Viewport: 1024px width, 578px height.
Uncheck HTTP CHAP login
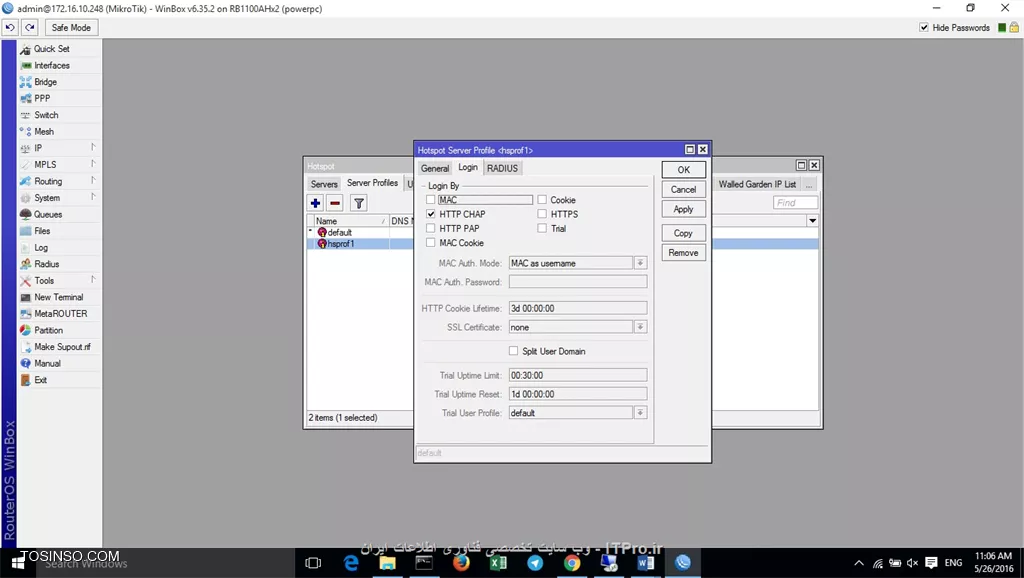(x=430, y=214)
